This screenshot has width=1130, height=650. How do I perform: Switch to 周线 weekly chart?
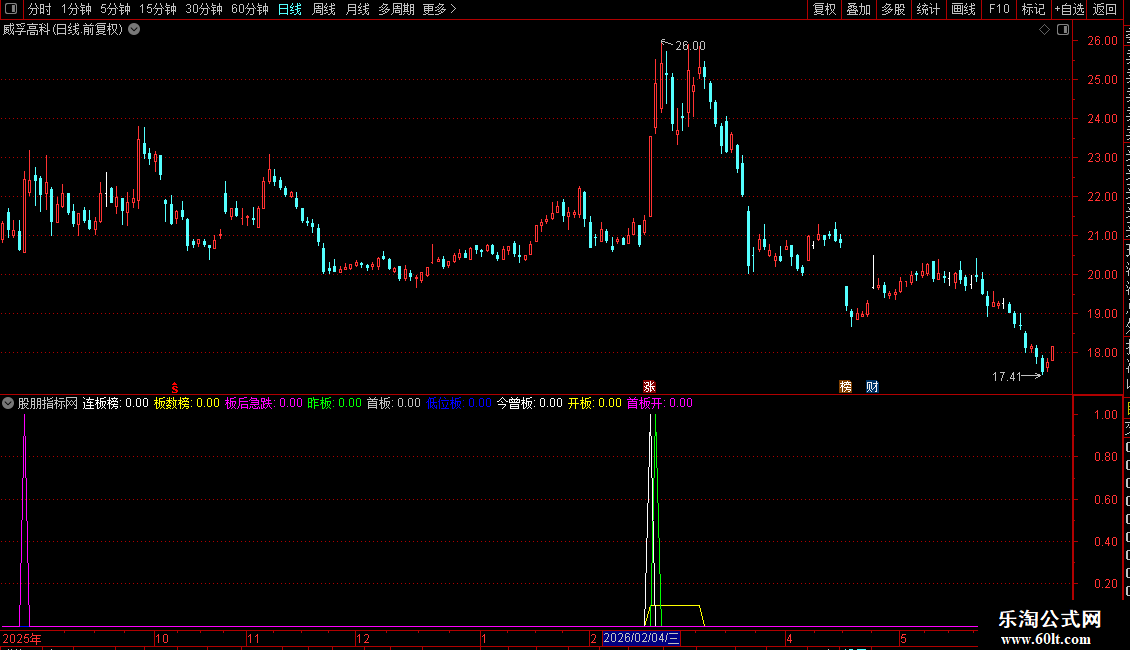324,9
